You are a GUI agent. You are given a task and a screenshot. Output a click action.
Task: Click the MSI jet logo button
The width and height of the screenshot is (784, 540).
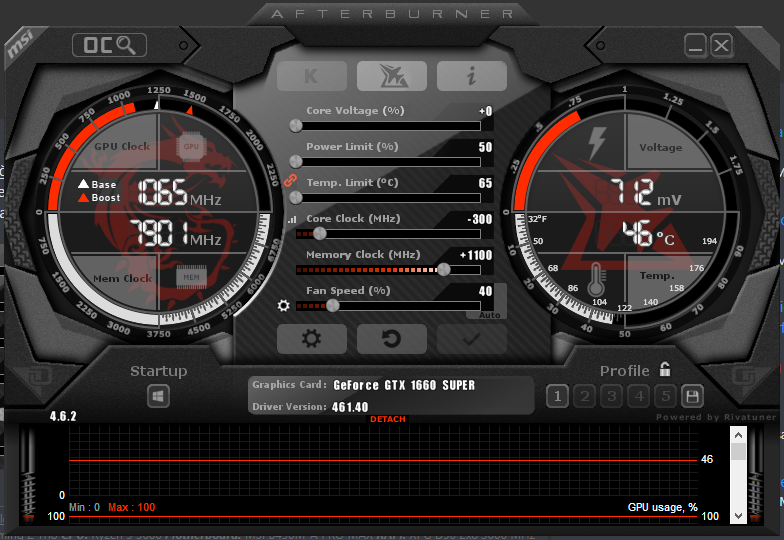pyautogui.click(x=392, y=76)
